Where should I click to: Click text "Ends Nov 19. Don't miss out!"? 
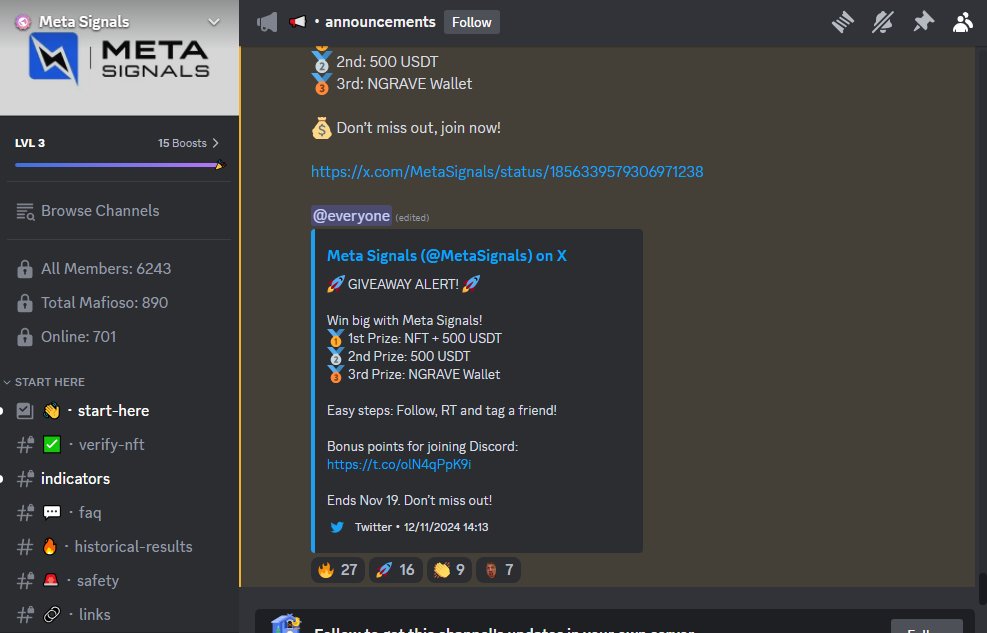409,500
